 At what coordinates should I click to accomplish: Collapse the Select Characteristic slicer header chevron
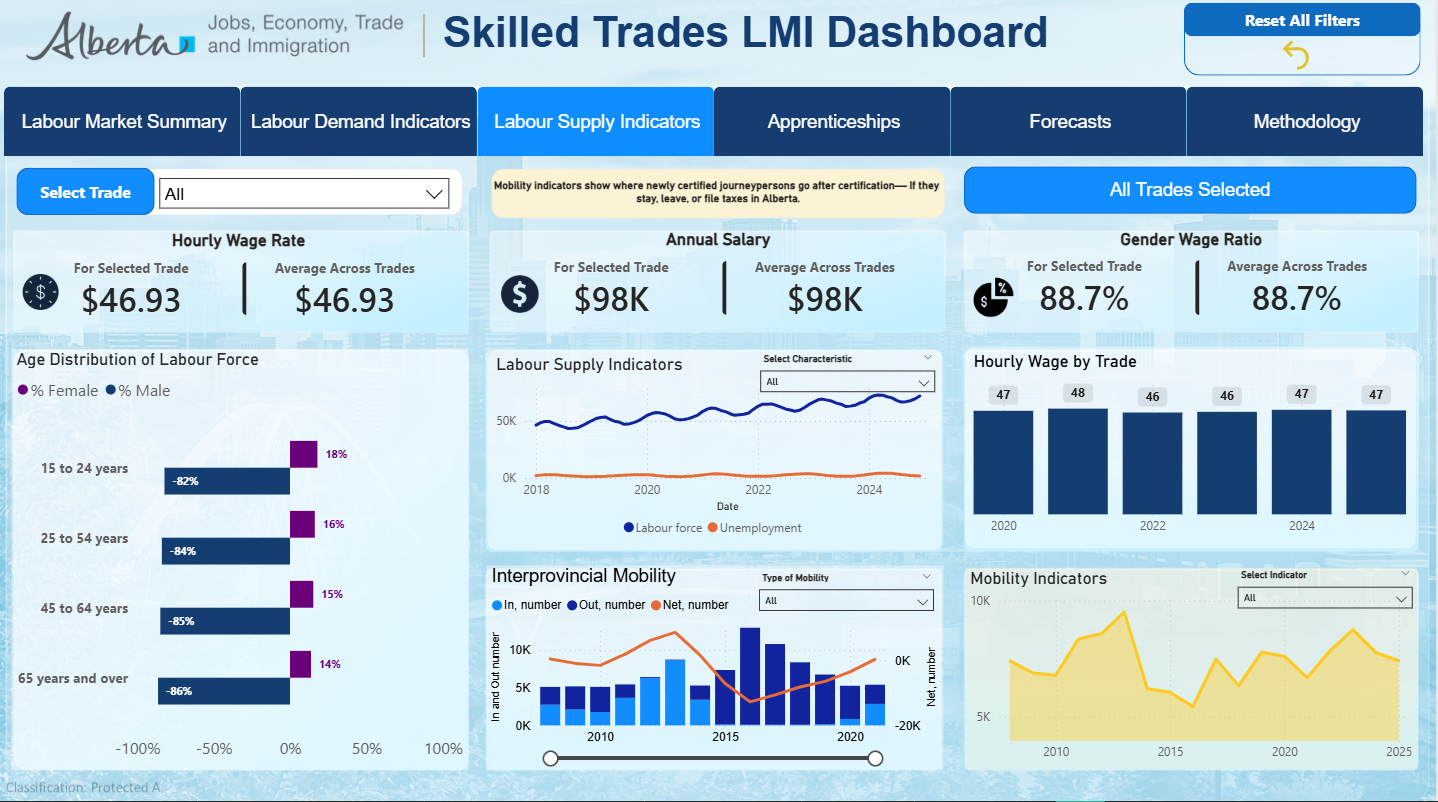pyautogui.click(x=927, y=357)
